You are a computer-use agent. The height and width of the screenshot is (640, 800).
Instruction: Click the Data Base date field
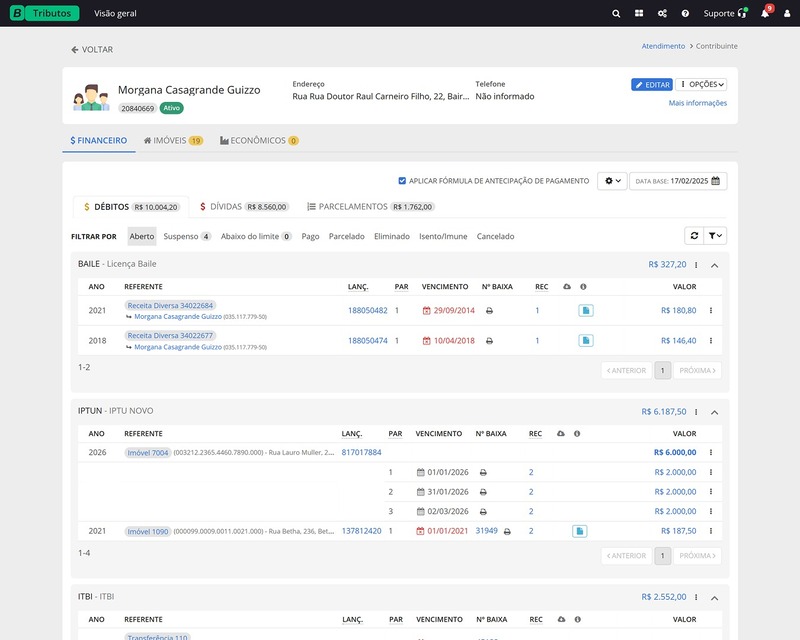(x=678, y=181)
